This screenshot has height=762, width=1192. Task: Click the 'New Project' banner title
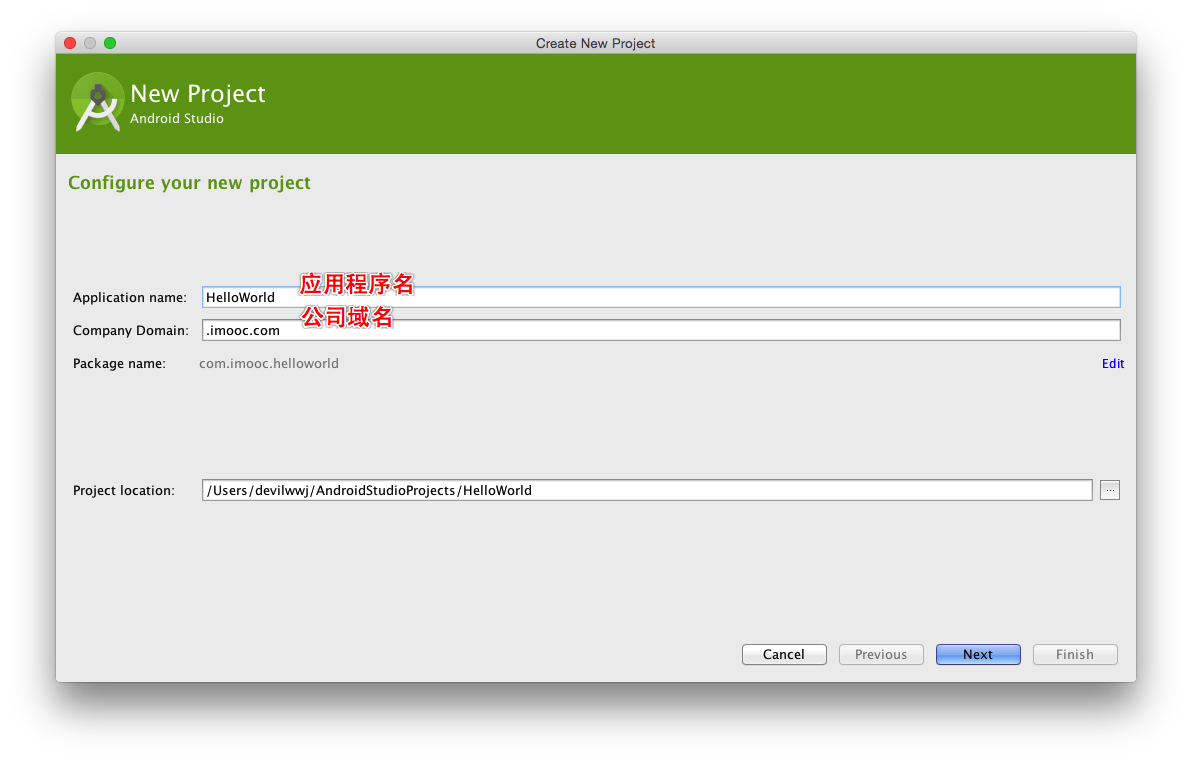click(x=198, y=94)
